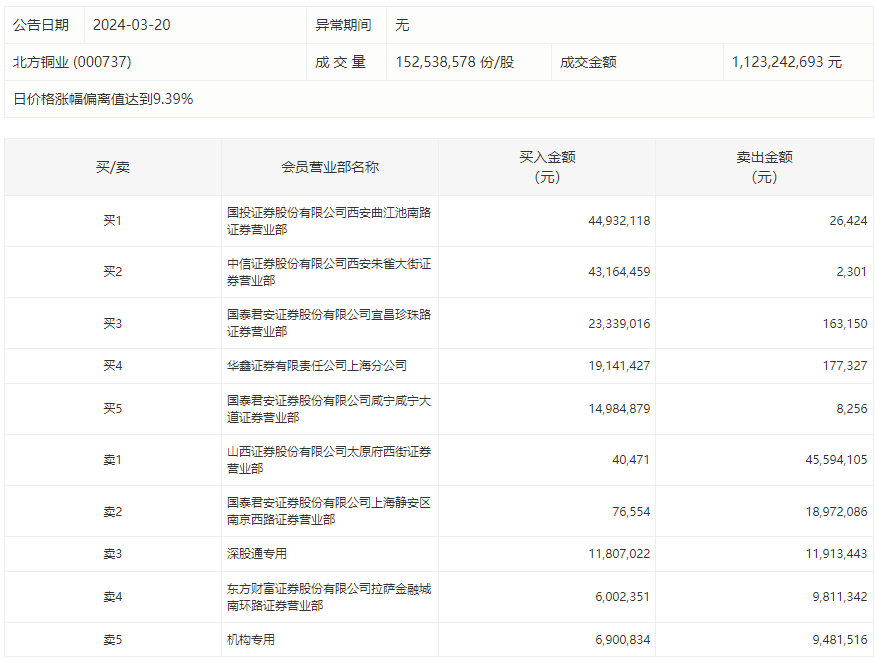Click the 卖出金额 (元) column header
876x660 pixels.
(x=764, y=167)
